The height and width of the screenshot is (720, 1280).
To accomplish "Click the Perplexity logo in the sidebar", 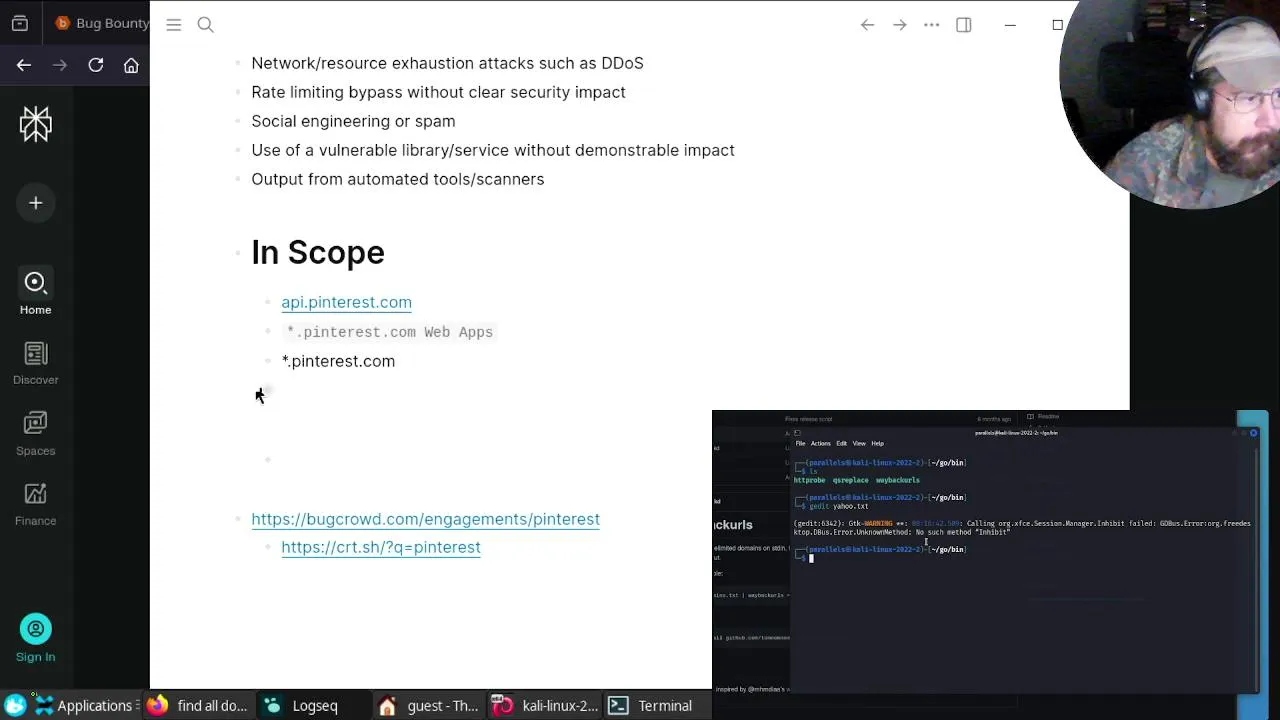I will tap(36, 124).
